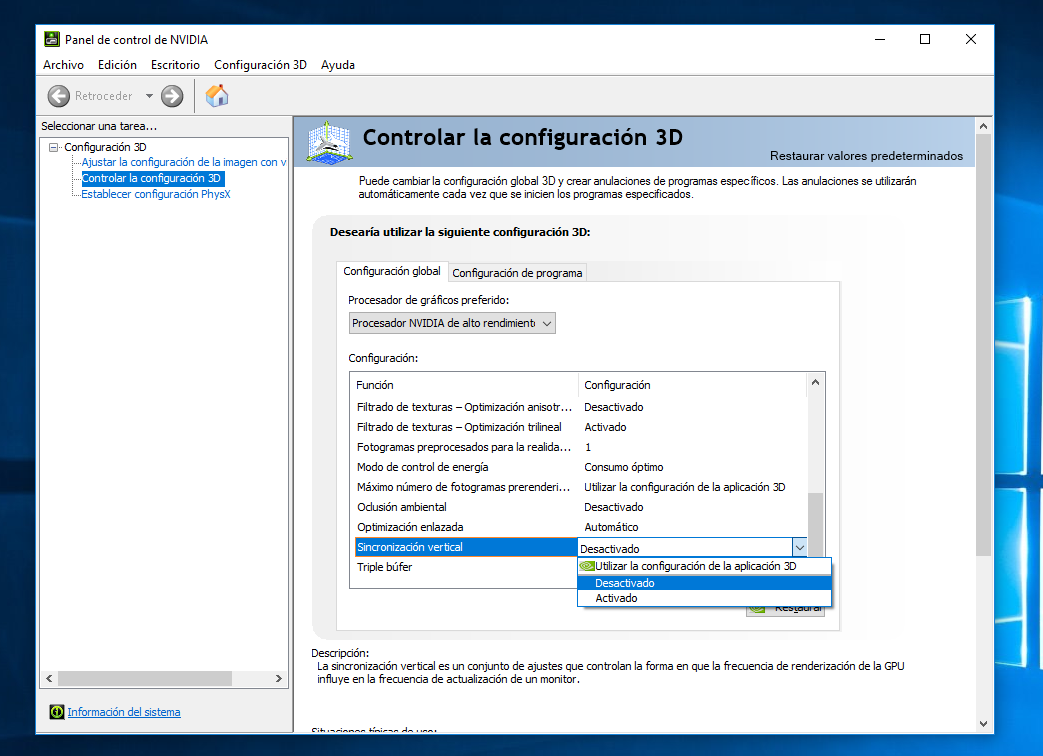The height and width of the screenshot is (756, 1043).
Task: Switch to Configuración de programa tab
Action: tap(516, 273)
